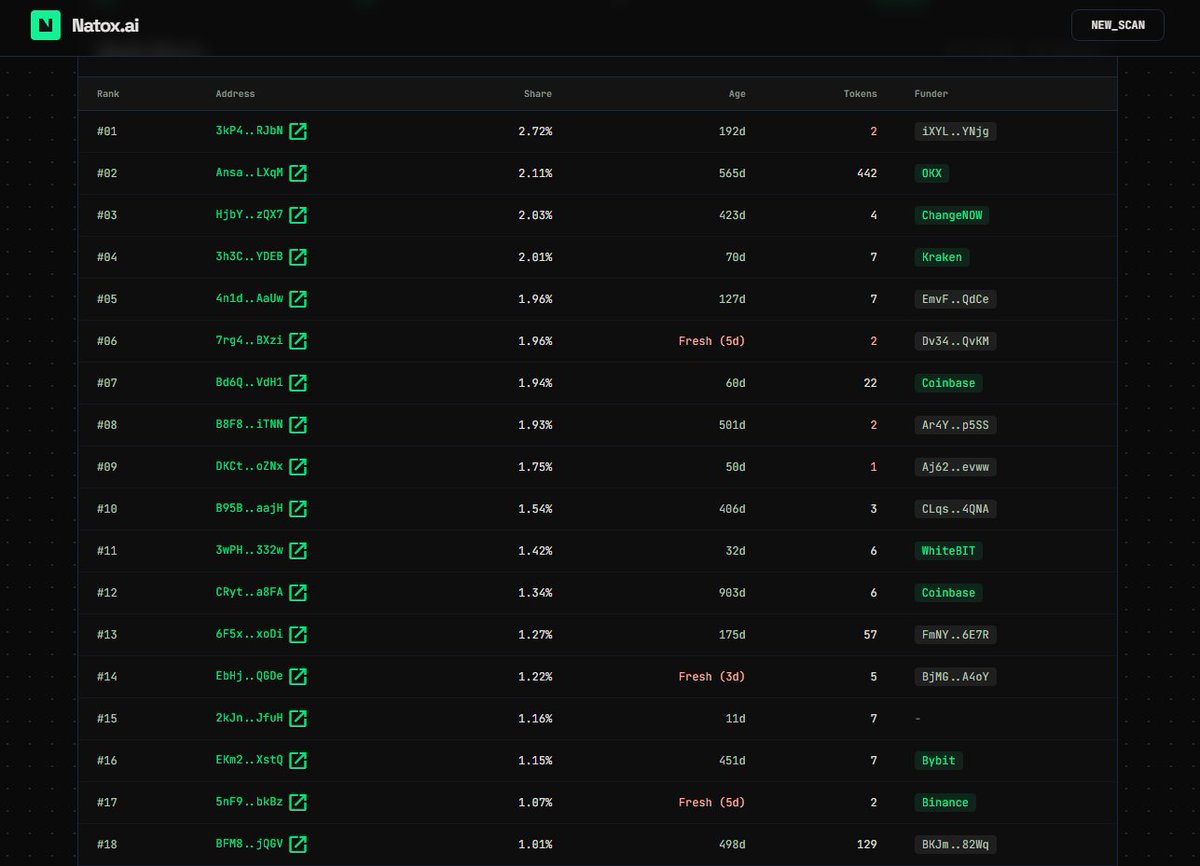The width and height of the screenshot is (1200, 866).
Task: Click the EmvF..QdCe funder tag
Action: pos(955,299)
